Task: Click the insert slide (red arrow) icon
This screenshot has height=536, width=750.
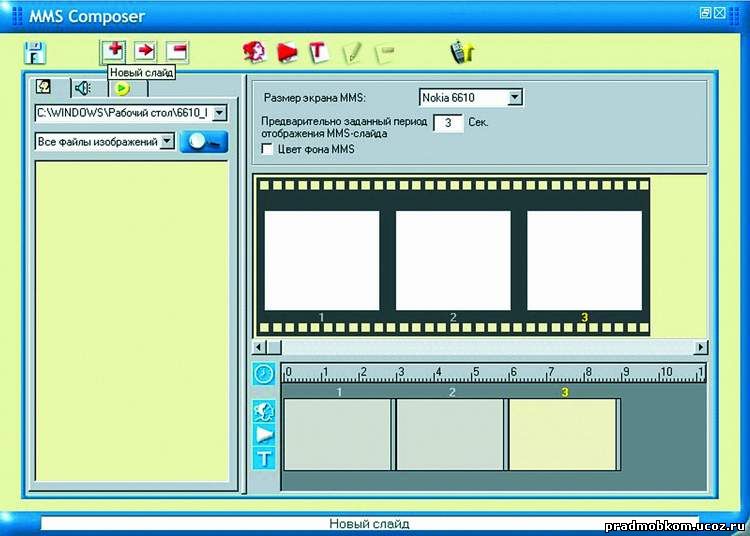Action: tap(144, 51)
